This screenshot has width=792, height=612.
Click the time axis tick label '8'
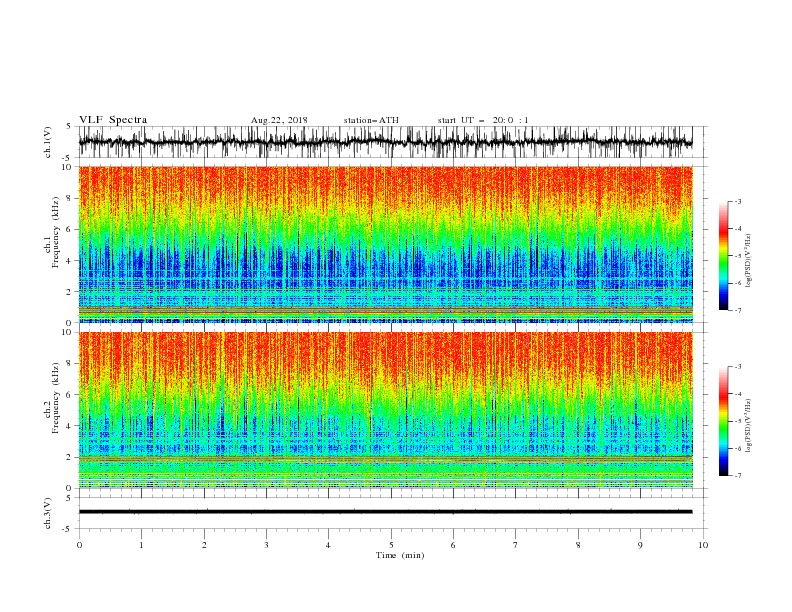[x=578, y=545]
